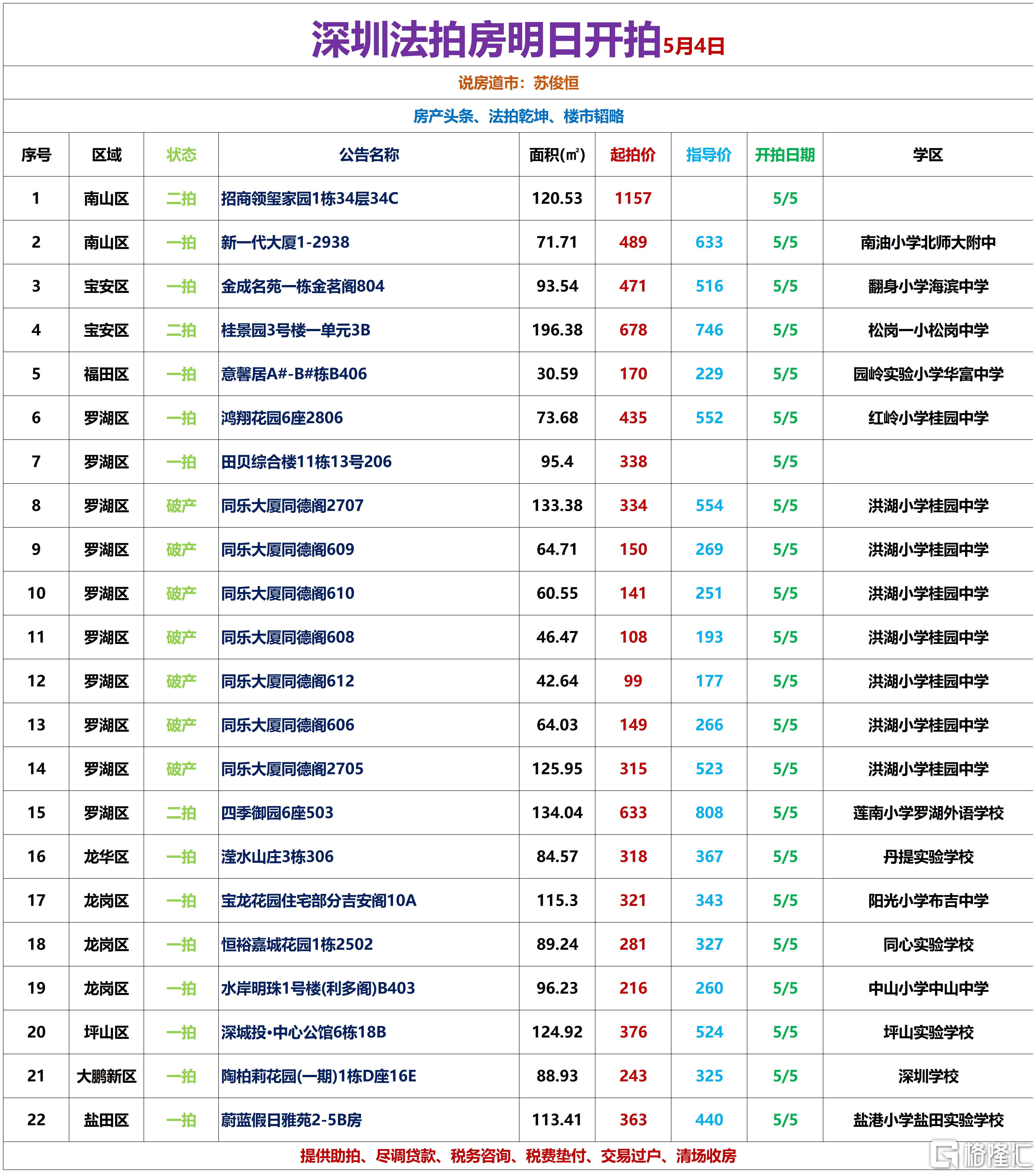Select the listing 四季御园6座503

click(277, 813)
